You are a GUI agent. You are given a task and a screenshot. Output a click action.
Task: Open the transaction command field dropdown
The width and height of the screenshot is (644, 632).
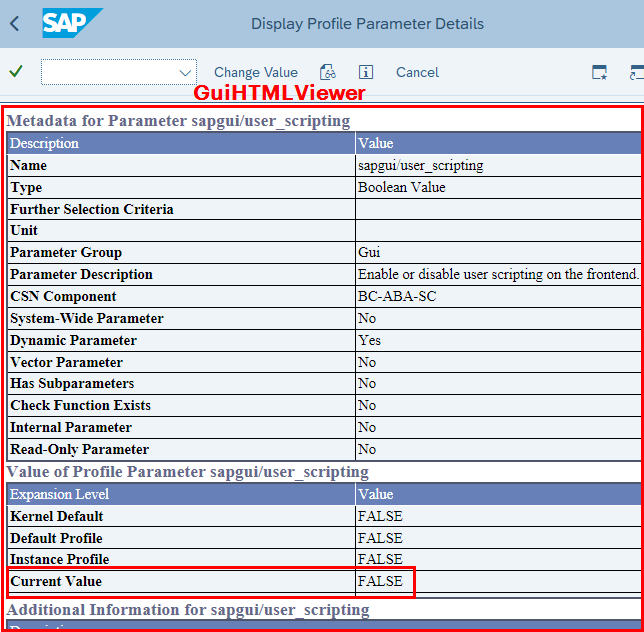pyautogui.click(x=185, y=73)
